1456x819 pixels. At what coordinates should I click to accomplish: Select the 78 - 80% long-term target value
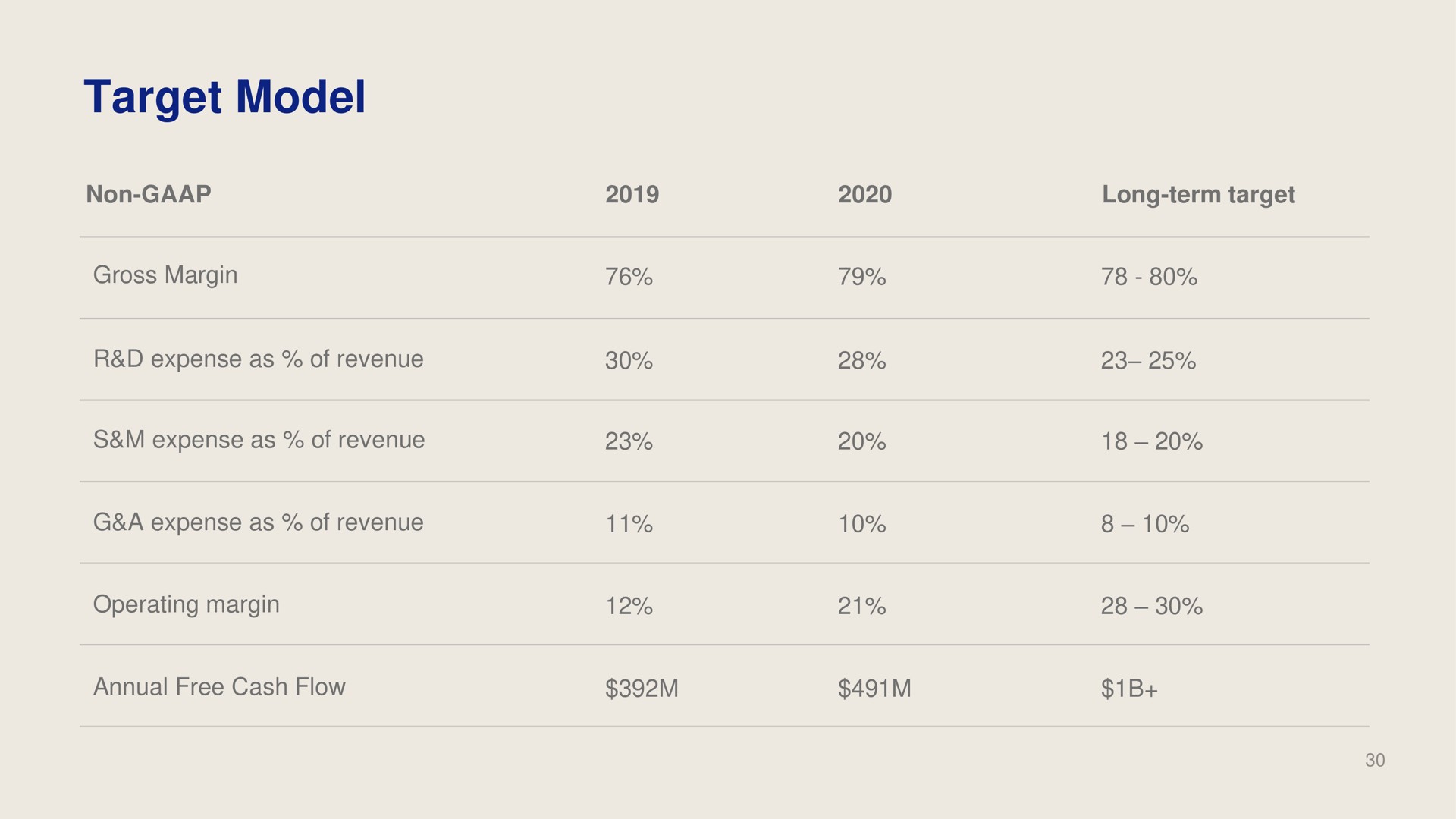(1149, 278)
